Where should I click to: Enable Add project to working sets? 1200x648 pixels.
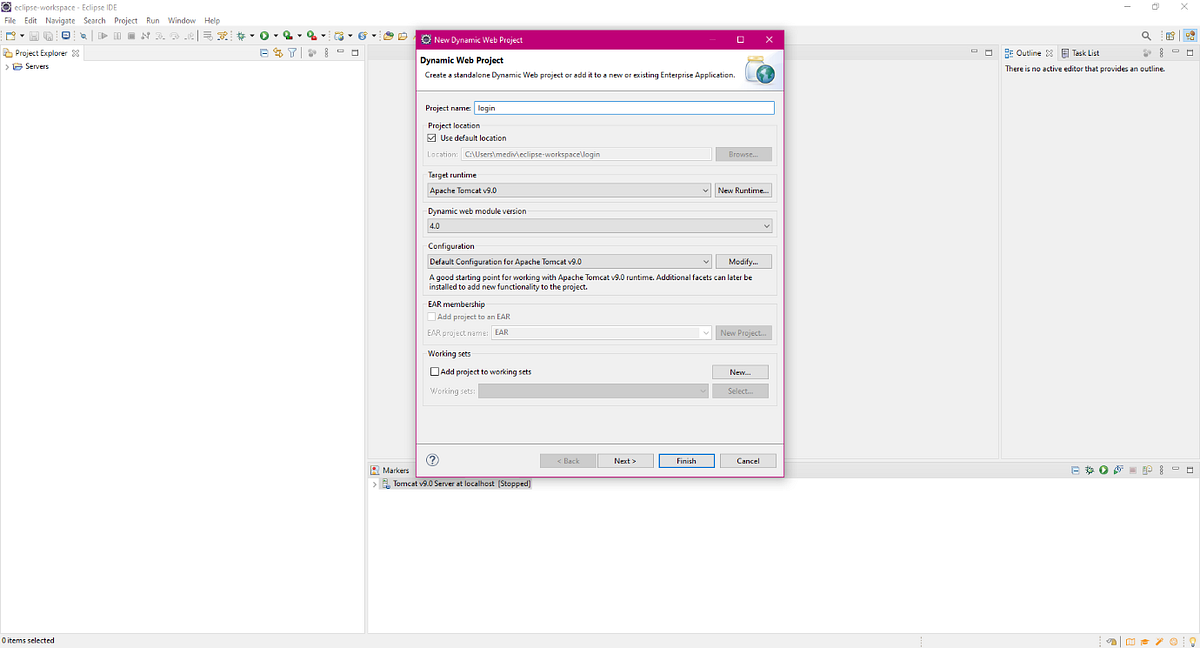click(x=435, y=371)
